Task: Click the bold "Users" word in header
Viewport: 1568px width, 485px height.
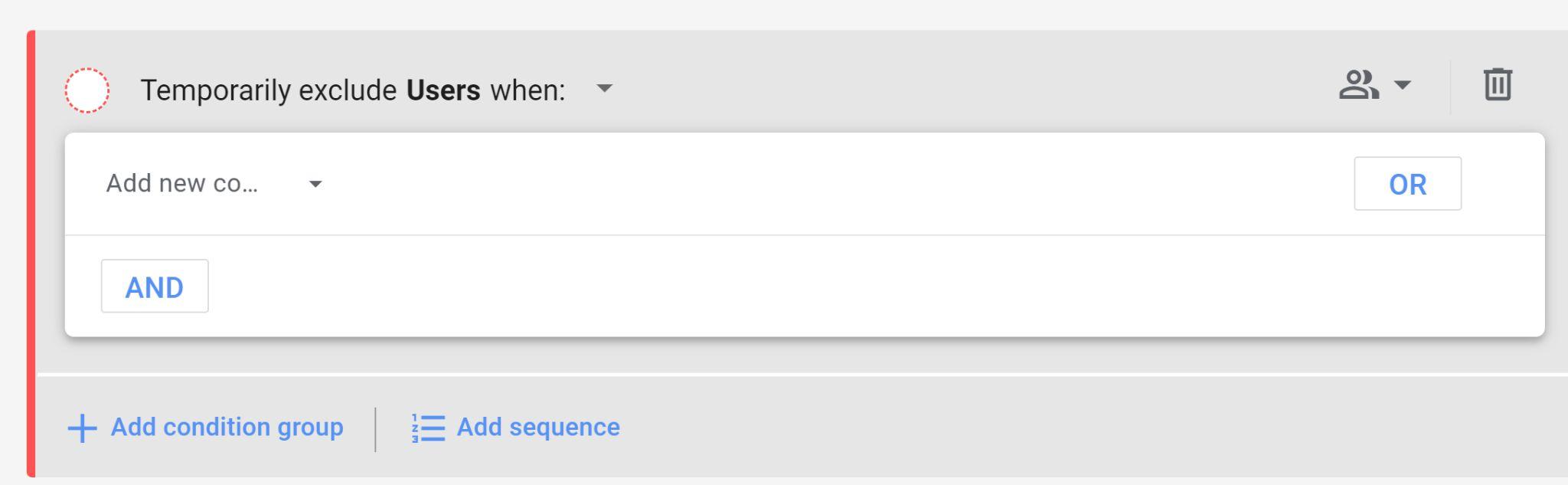Action: pos(443,90)
